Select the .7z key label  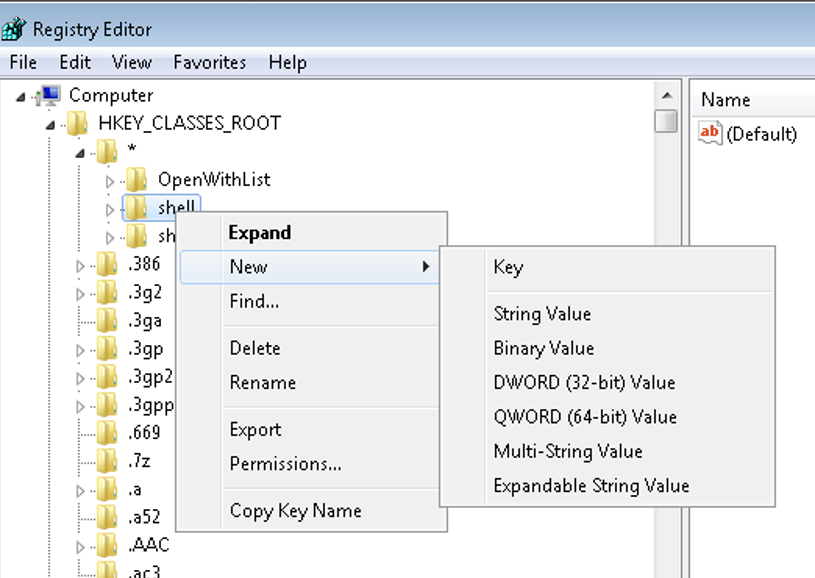coord(139,461)
